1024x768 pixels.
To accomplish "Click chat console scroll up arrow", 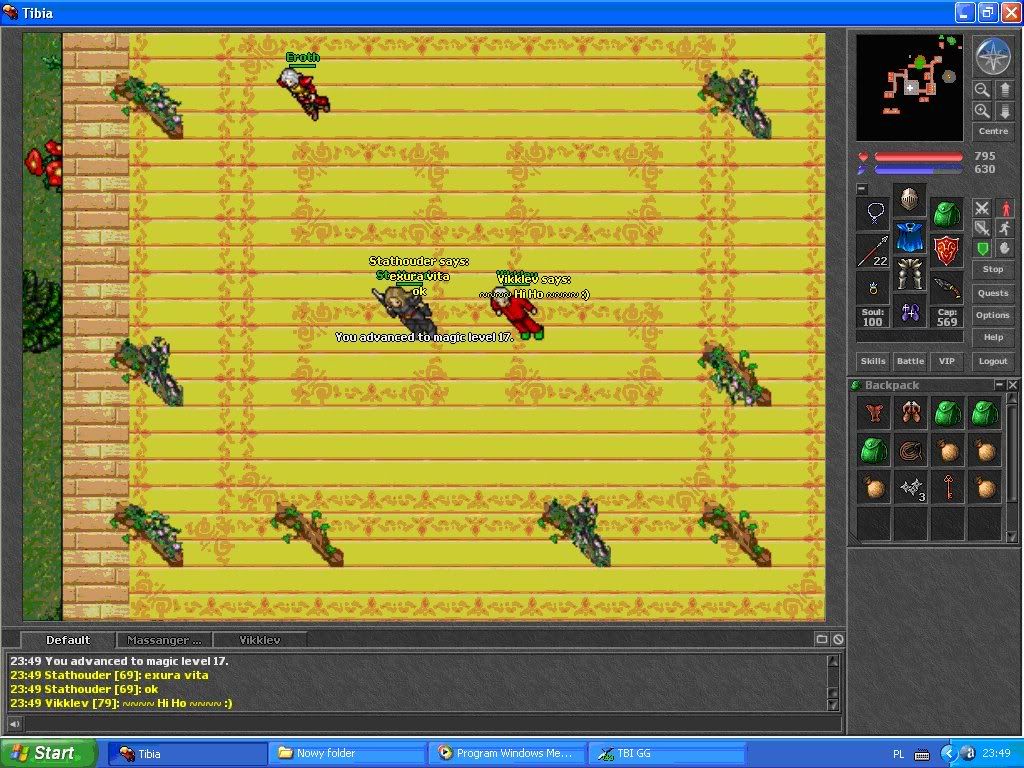I will (x=833, y=661).
